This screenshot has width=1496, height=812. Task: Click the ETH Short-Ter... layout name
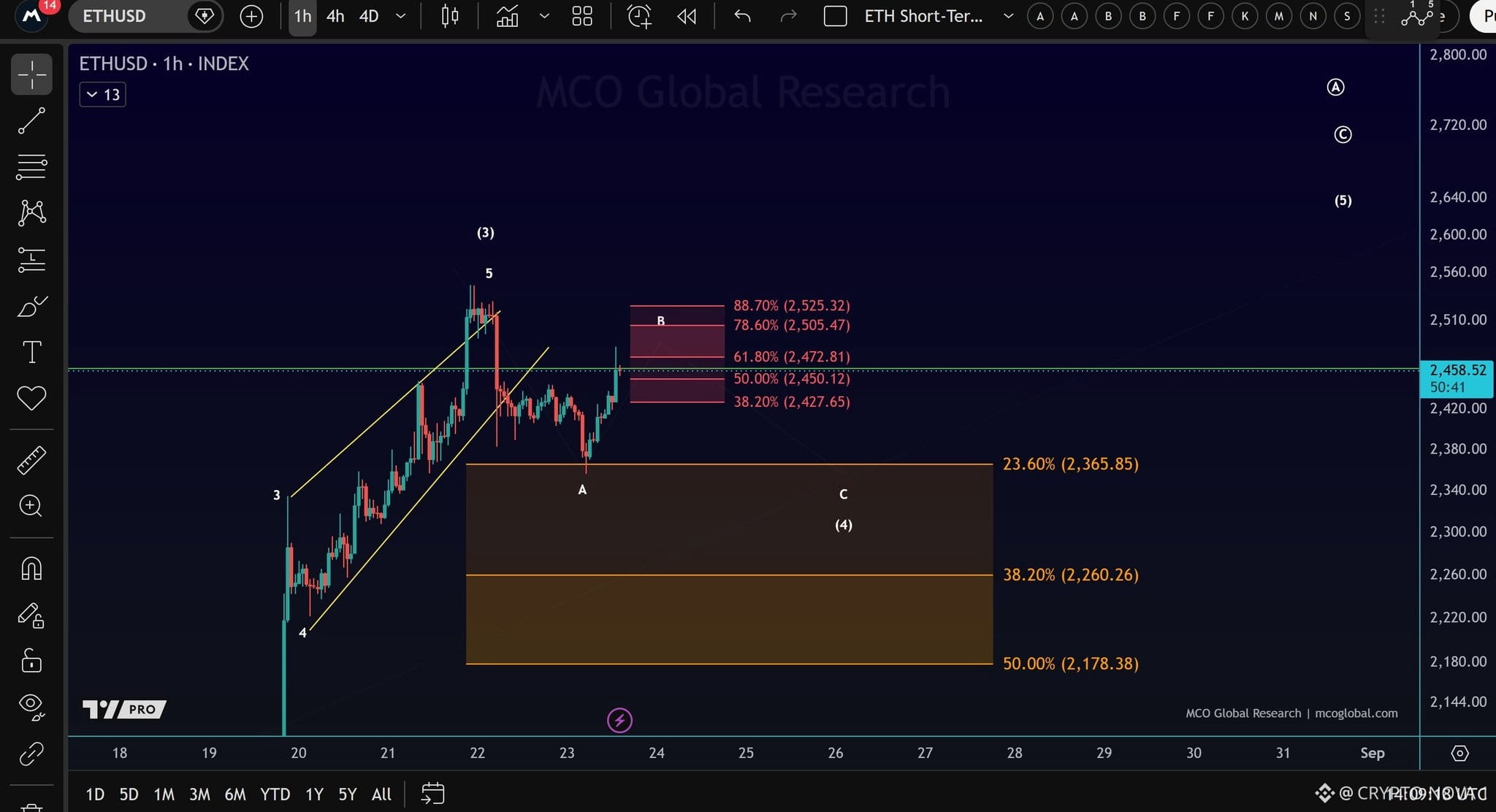[923, 16]
